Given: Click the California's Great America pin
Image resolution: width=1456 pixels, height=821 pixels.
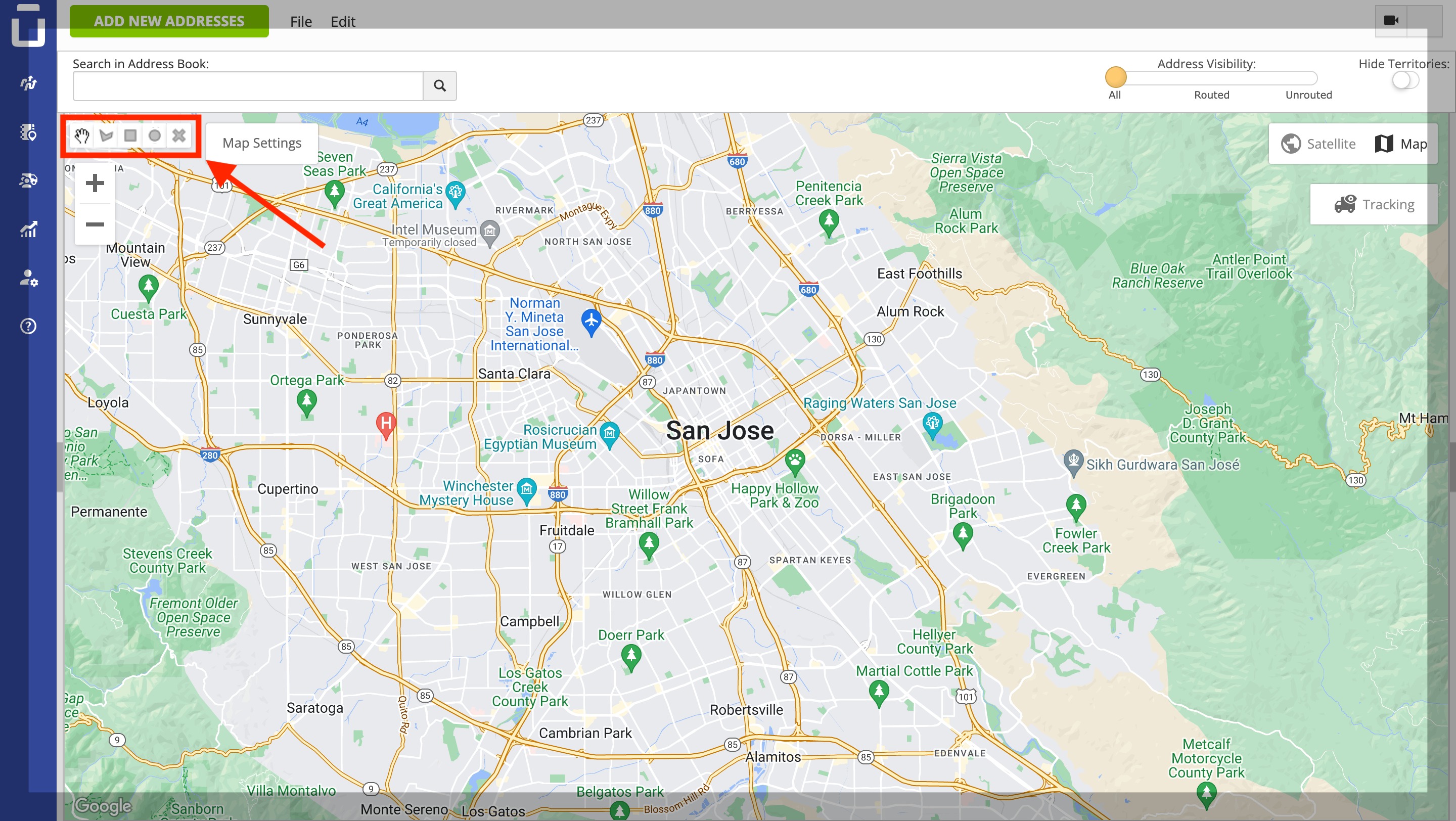Looking at the screenshot, I should pyautogui.click(x=456, y=195).
